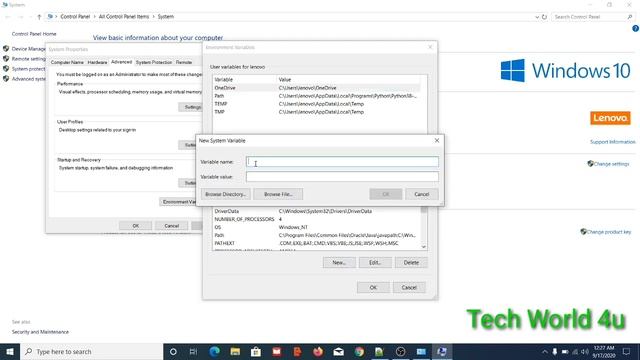Expand the address bar history dropdown
The height and width of the screenshot is (360, 640).
(x=537, y=17)
